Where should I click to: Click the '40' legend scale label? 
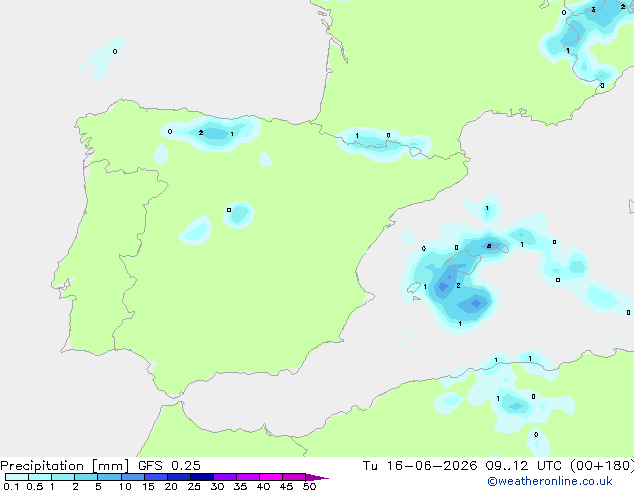point(263,486)
